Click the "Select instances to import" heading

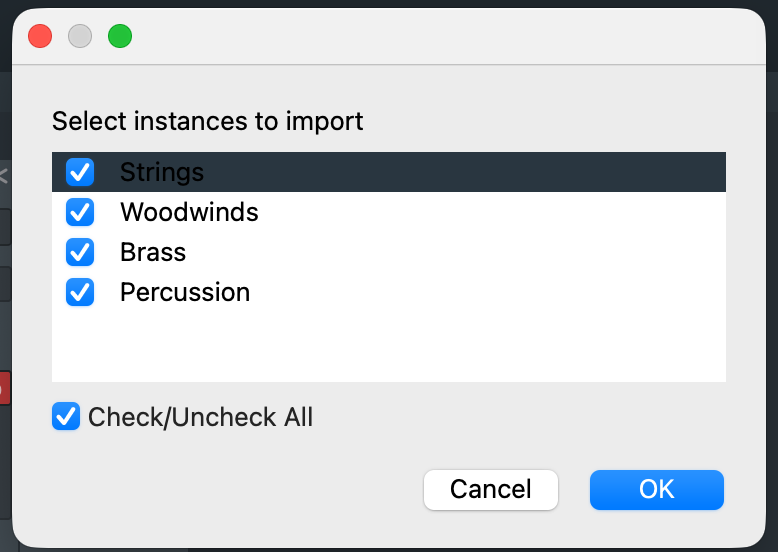coord(208,122)
